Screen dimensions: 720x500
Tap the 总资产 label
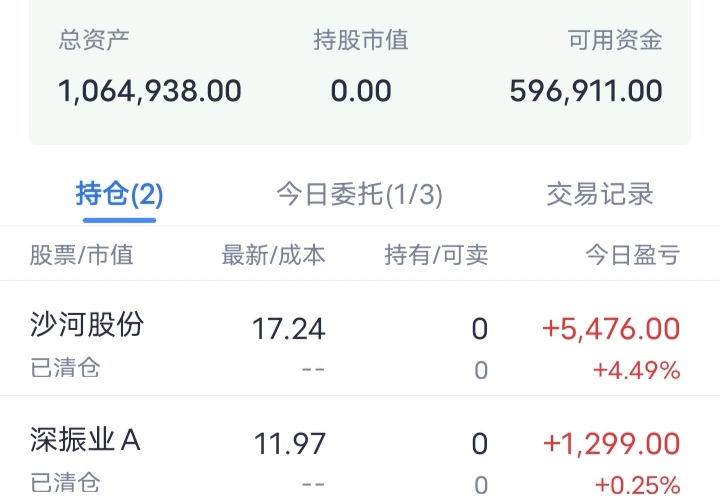click(x=95, y=41)
